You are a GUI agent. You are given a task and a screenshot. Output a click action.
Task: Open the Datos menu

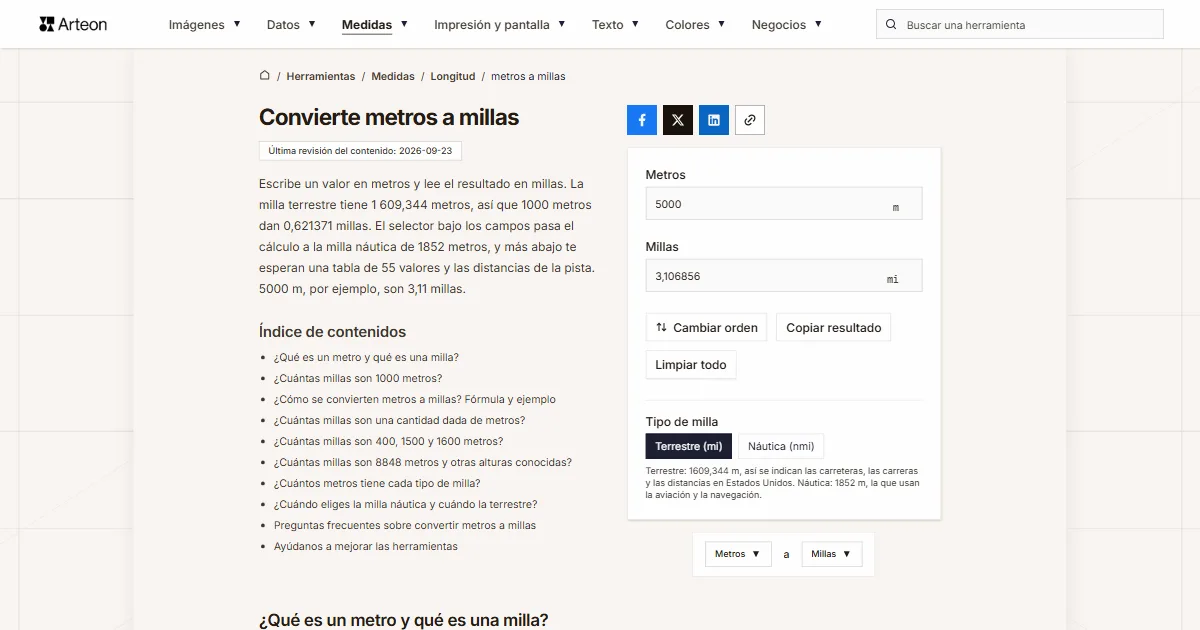point(291,25)
